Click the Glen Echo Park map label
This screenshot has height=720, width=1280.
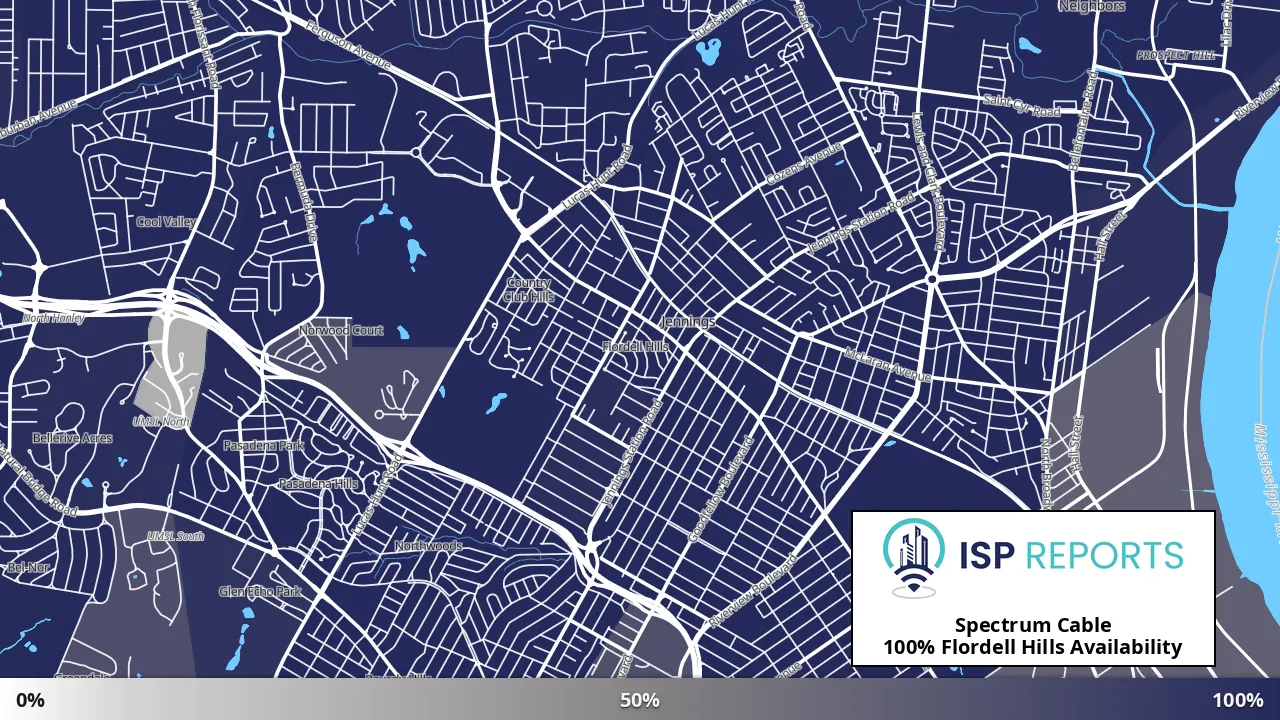point(260,592)
